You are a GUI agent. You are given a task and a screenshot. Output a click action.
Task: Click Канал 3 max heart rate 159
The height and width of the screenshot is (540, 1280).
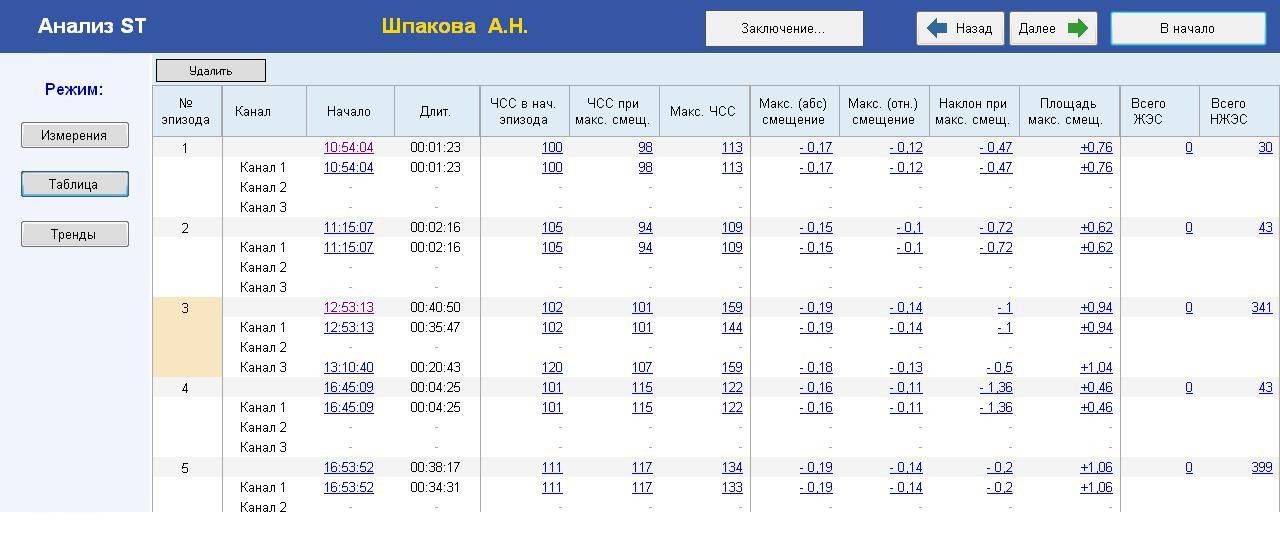click(x=732, y=368)
